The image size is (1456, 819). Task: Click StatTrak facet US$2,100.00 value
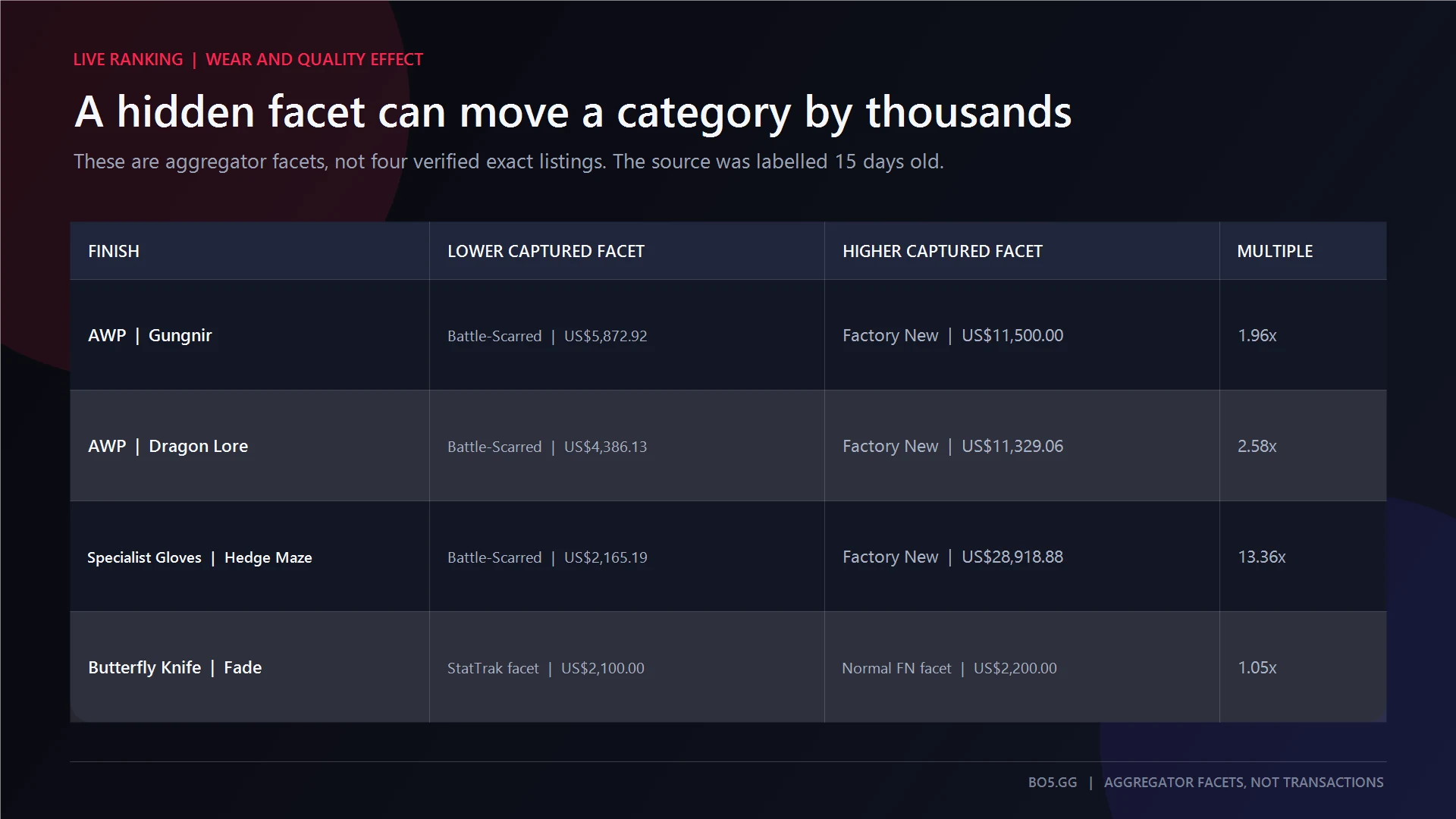coord(546,668)
